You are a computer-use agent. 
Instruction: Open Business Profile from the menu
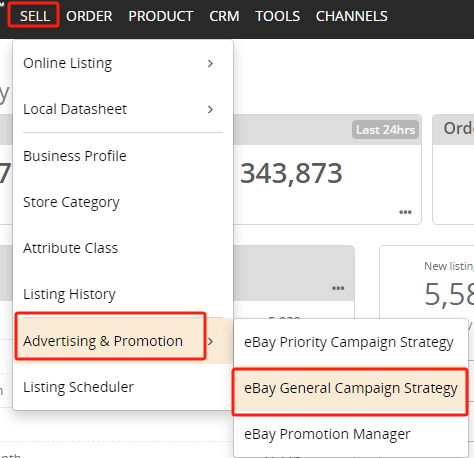point(123,156)
